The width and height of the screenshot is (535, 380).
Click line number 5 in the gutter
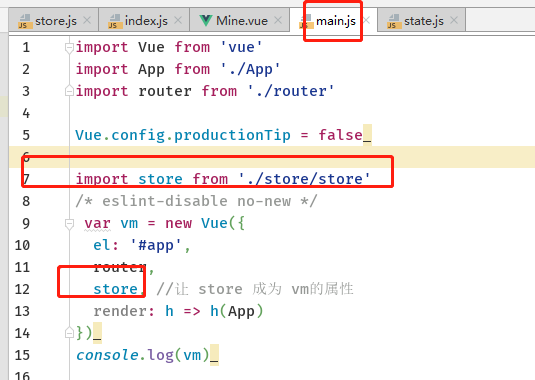tap(26, 135)
